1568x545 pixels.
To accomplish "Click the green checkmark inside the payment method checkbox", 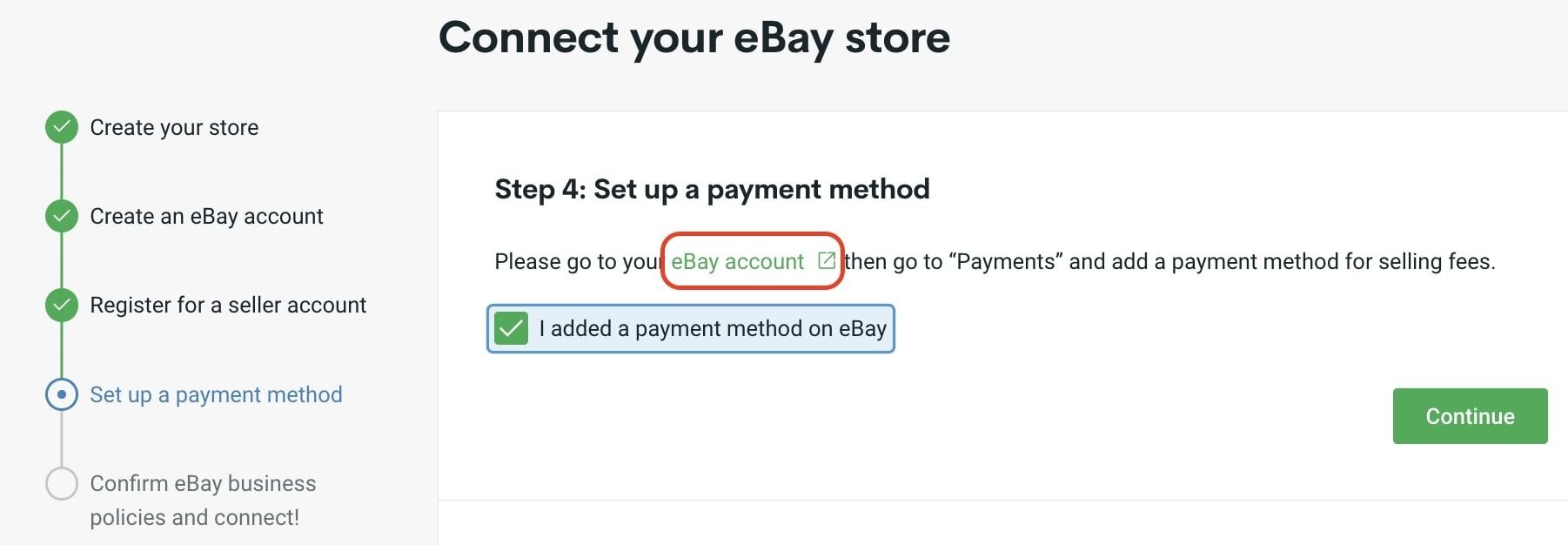I will pos(513,328).
